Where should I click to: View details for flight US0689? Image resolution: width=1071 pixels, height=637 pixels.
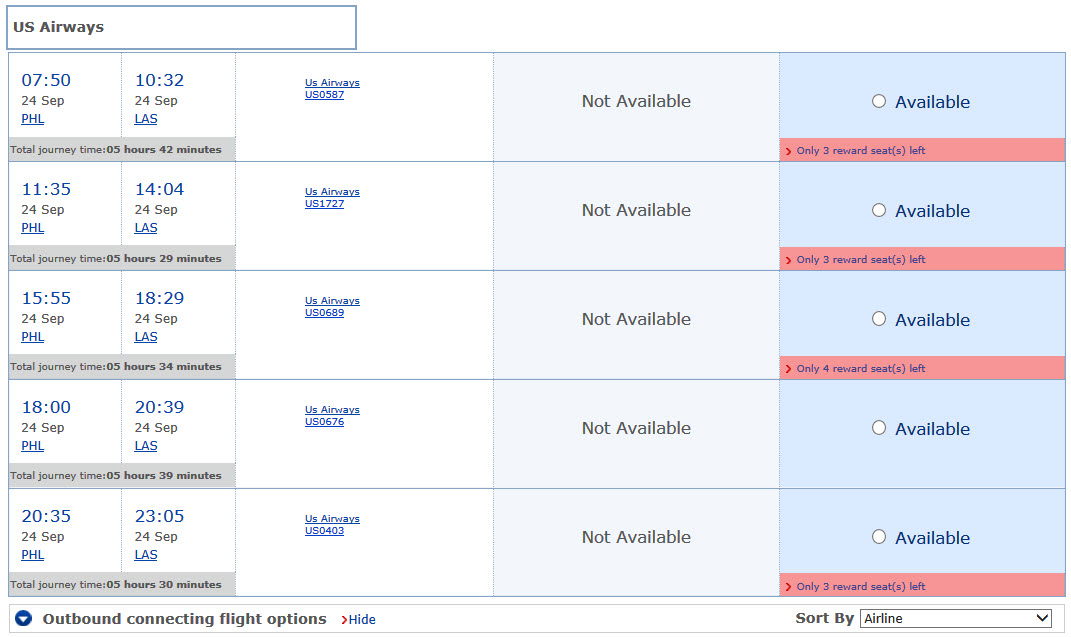tap(324, 313)
